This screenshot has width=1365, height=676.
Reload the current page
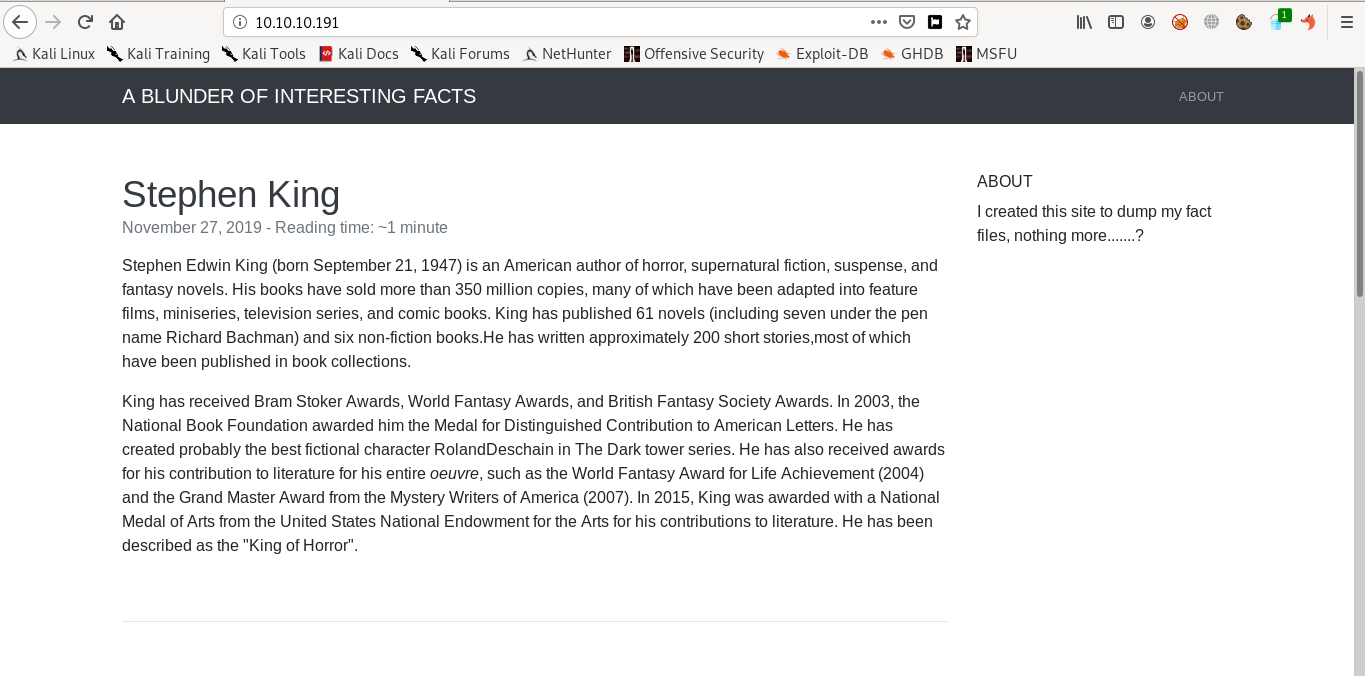point(85,22)
